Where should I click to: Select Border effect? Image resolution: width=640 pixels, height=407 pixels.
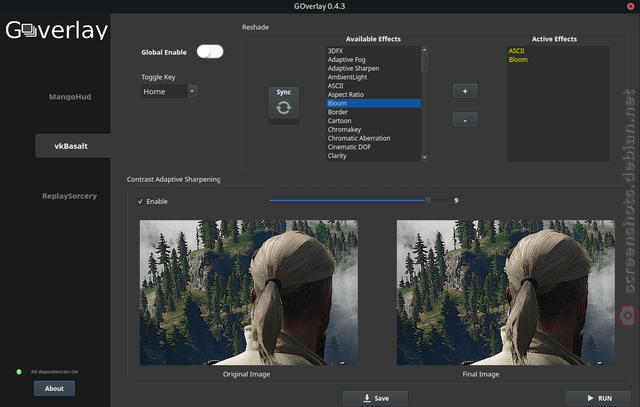[373, 112]
